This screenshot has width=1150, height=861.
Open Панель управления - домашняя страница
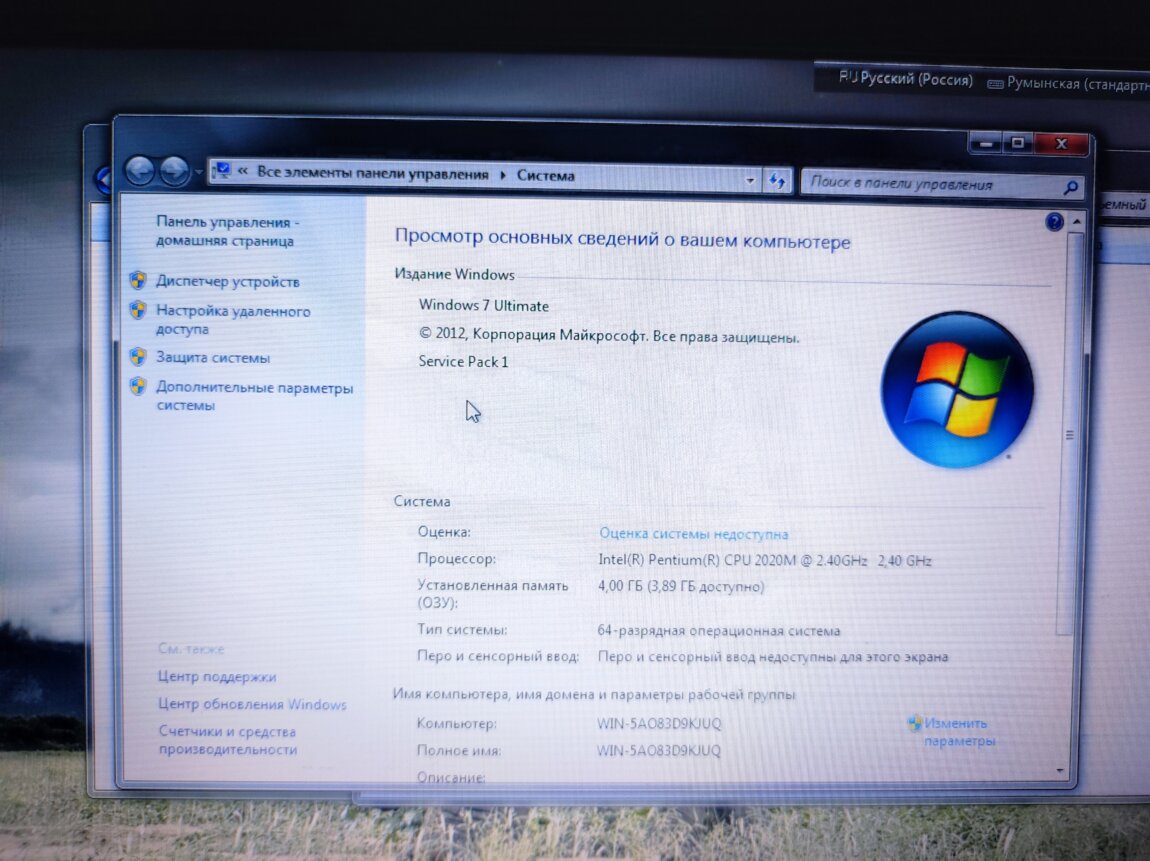click(x=227, y=232)
